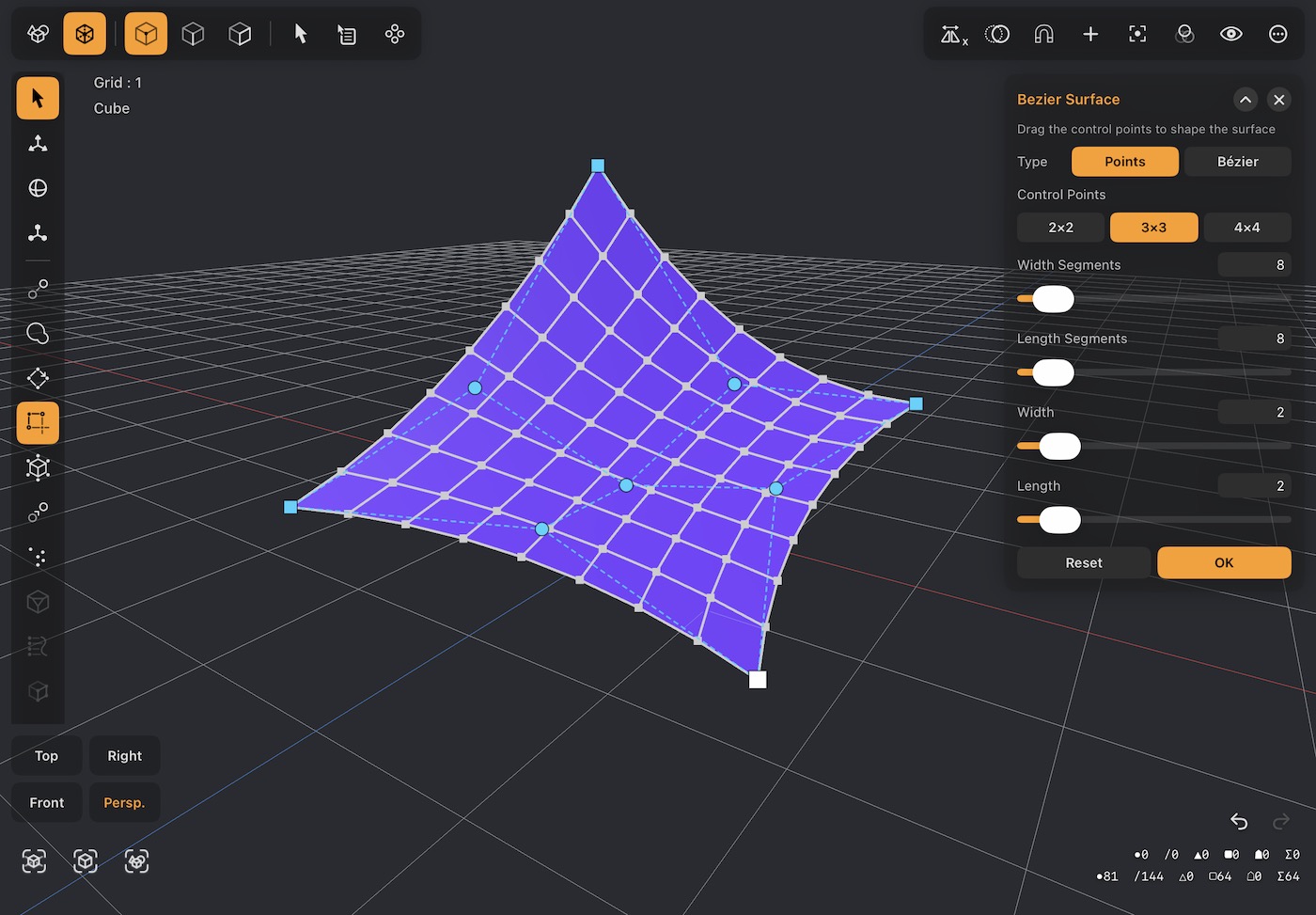The height and width of the screenshot is (915, 1316).
Task: Click the frame selection focus icon
Action: [1137, 35]
